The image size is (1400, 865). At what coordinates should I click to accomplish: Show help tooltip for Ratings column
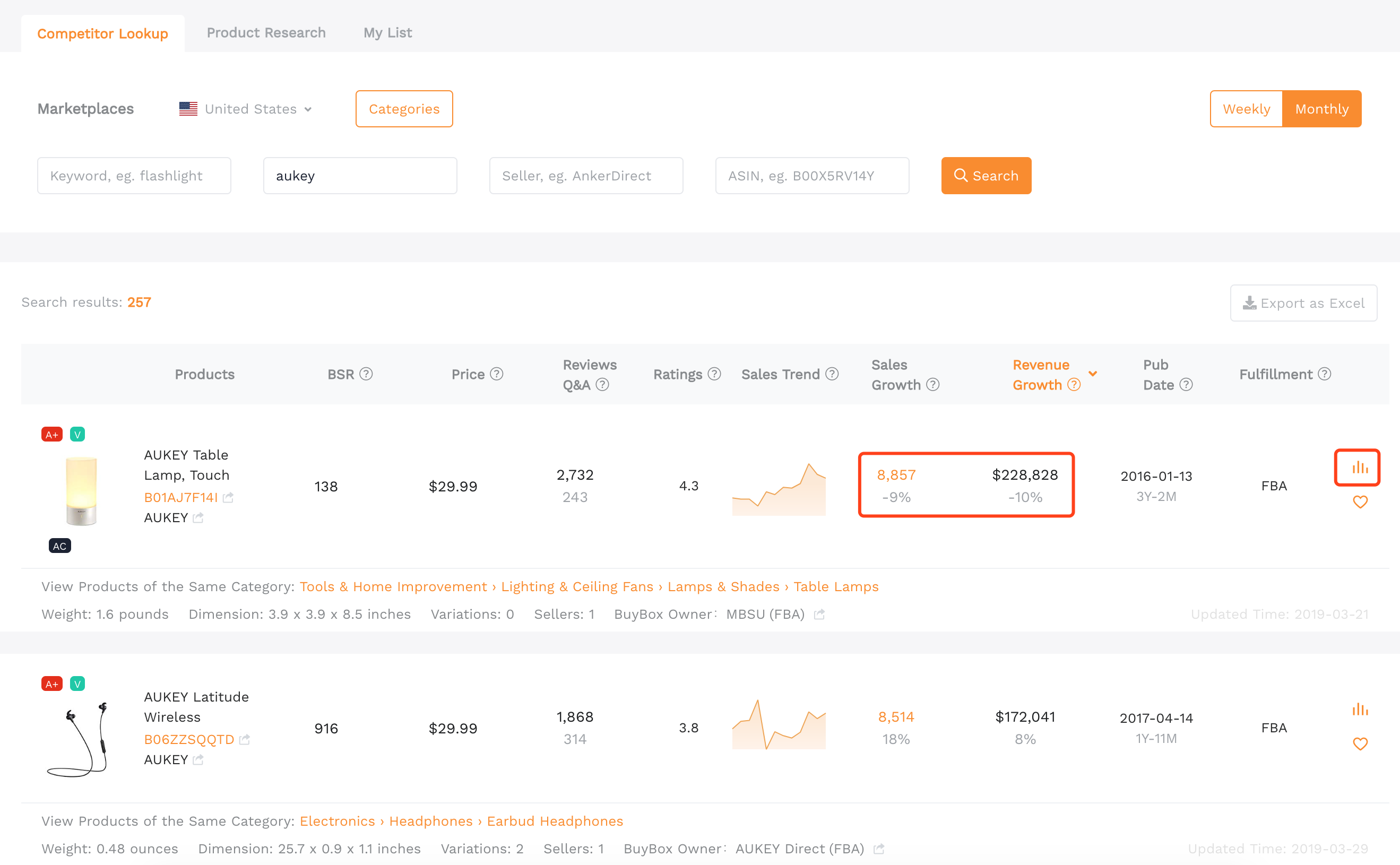point(714,374)
